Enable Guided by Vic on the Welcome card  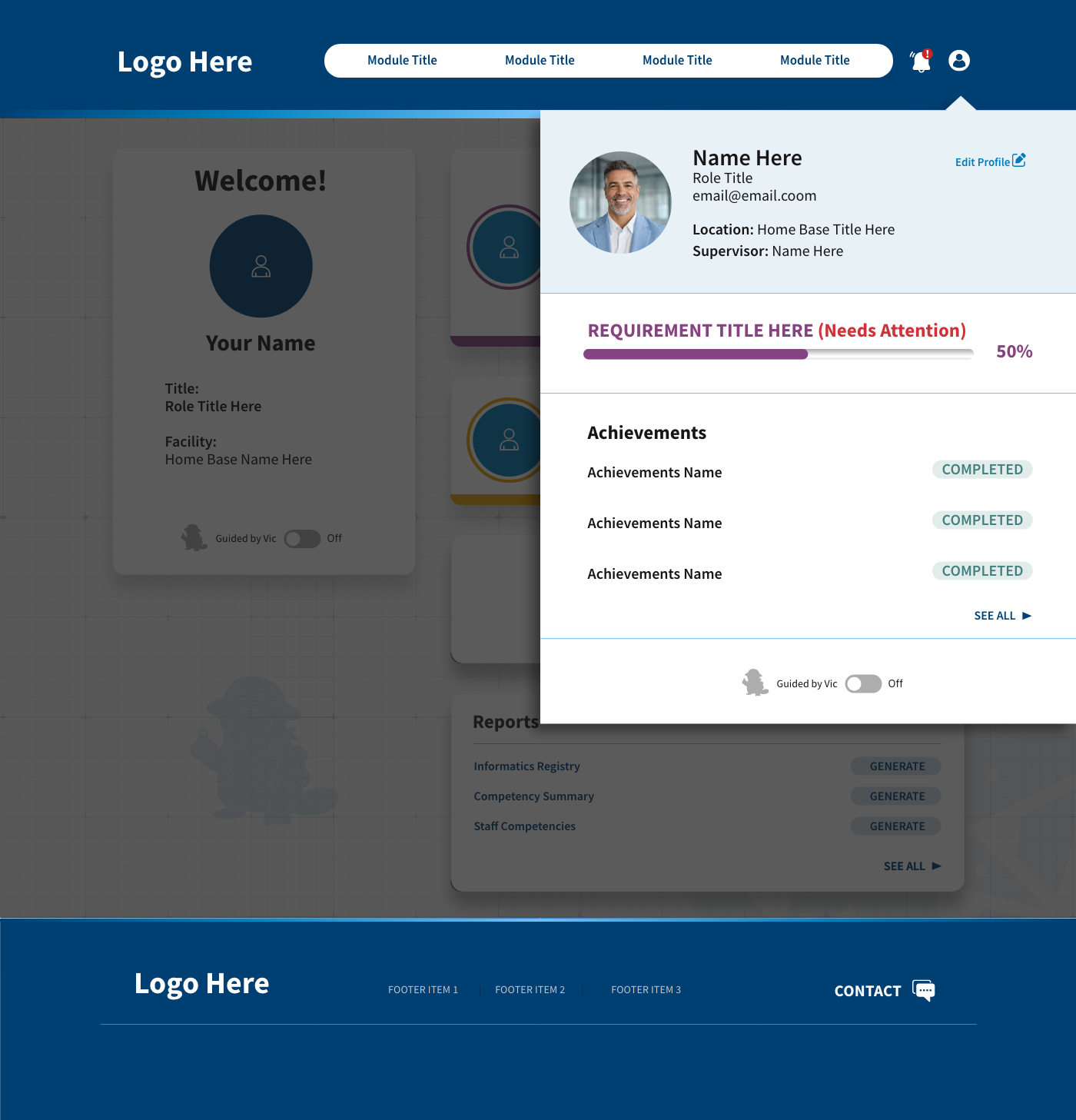click(302, 539)
